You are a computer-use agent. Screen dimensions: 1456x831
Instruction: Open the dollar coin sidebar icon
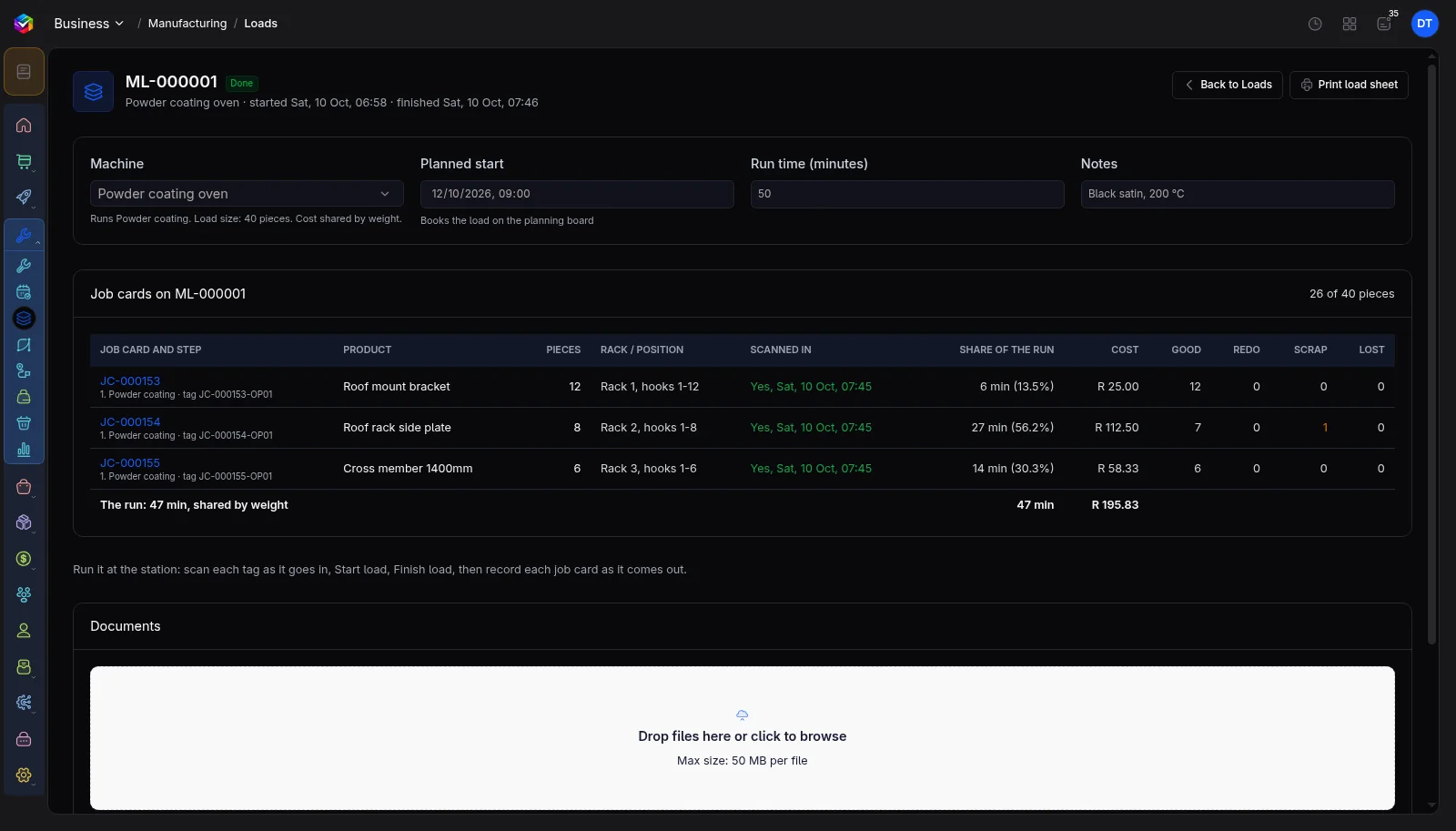24,559
